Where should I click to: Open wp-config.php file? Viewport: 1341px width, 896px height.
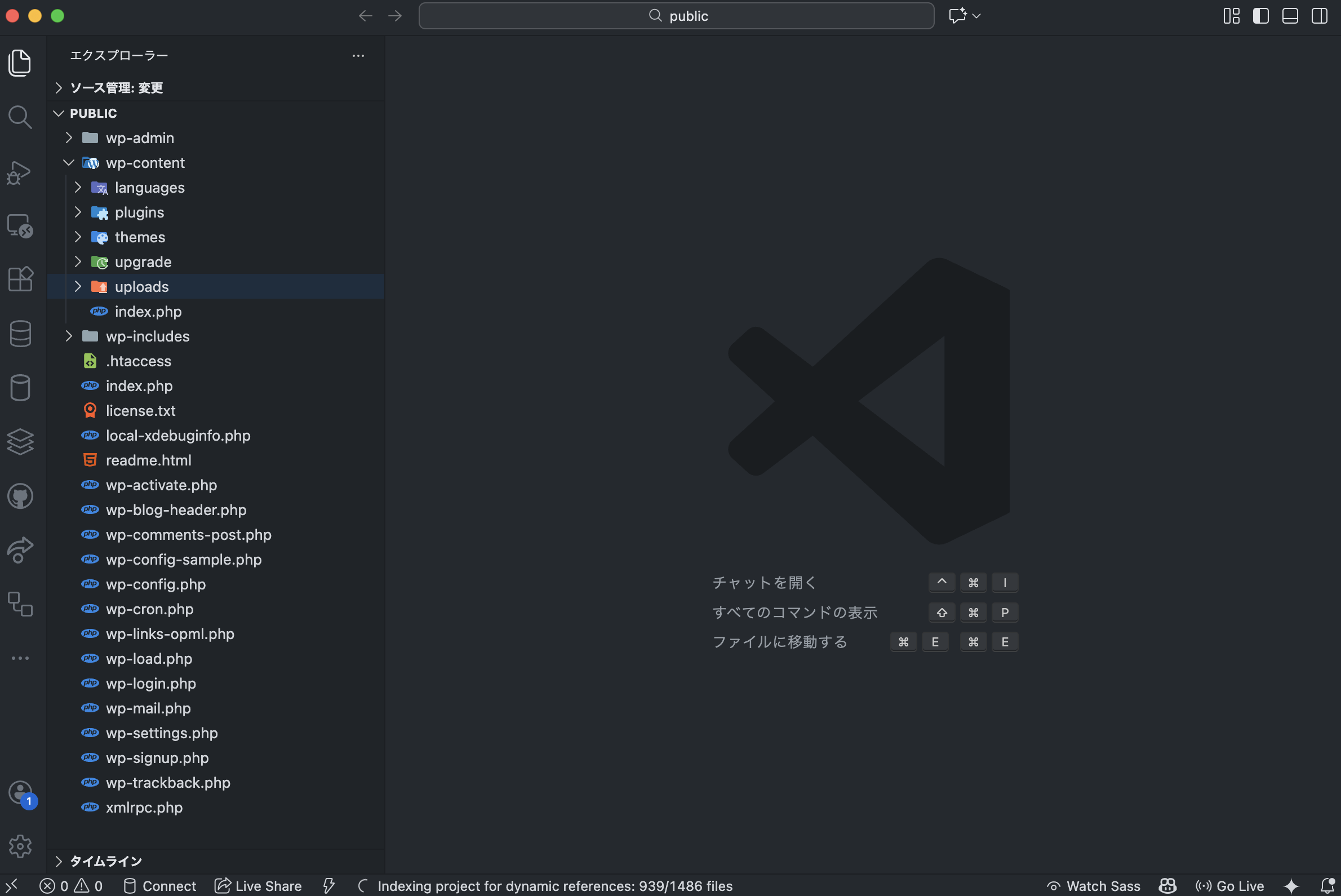tap(156, 584)
